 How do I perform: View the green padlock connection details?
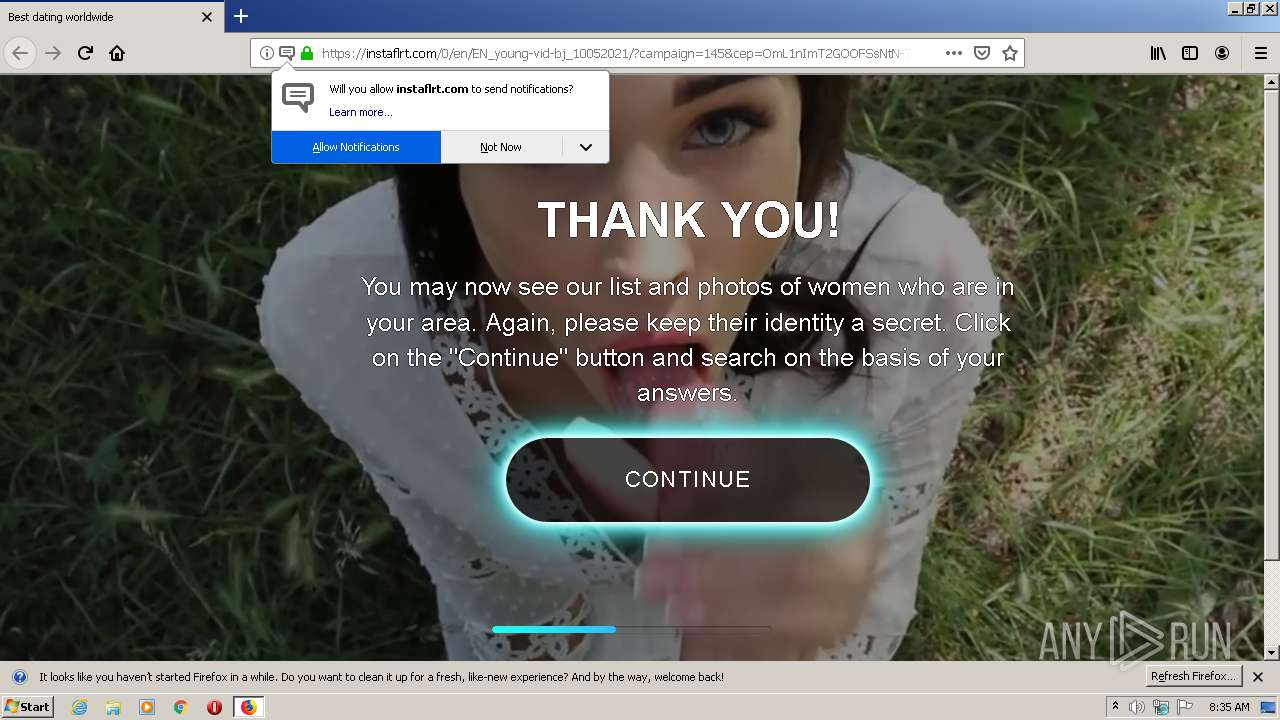307,53
